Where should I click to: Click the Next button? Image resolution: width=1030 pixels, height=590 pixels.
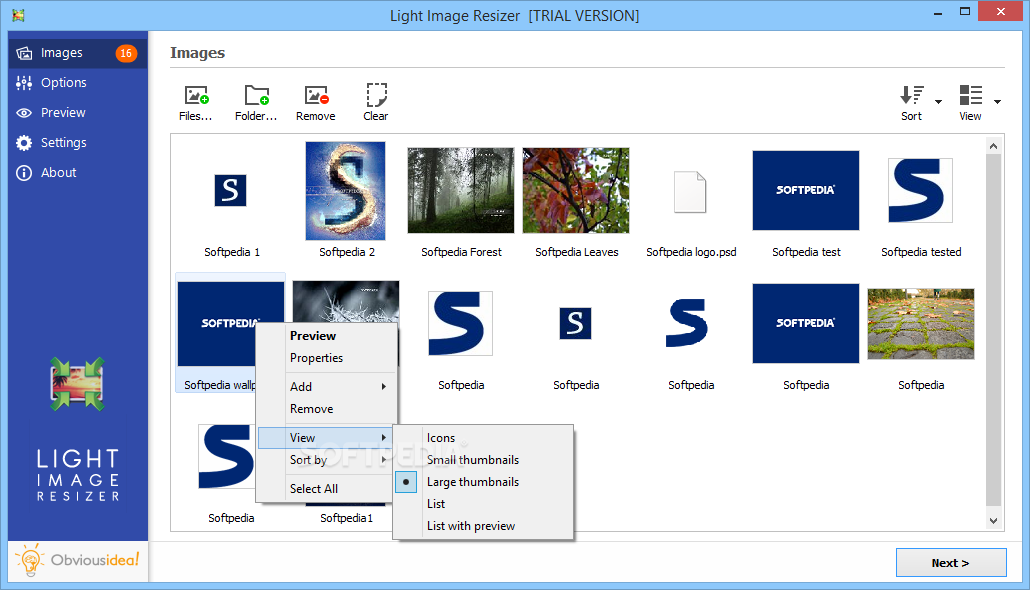950,562
